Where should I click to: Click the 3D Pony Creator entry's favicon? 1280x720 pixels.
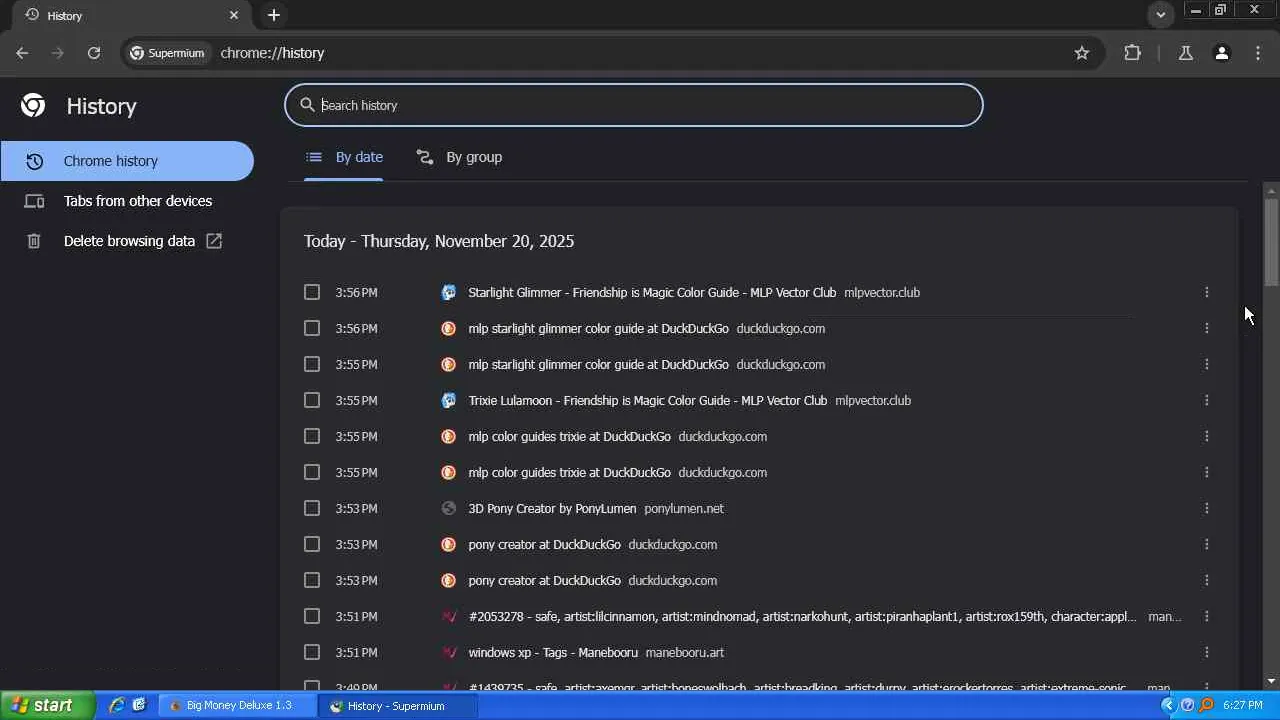point(449,509)
